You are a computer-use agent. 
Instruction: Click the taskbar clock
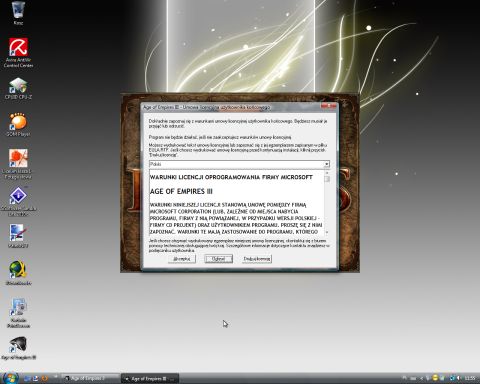pyautogui.click(x=470, y=378)
